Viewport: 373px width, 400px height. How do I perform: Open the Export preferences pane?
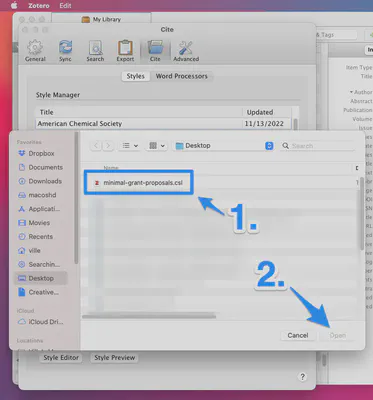click(125, 51)
